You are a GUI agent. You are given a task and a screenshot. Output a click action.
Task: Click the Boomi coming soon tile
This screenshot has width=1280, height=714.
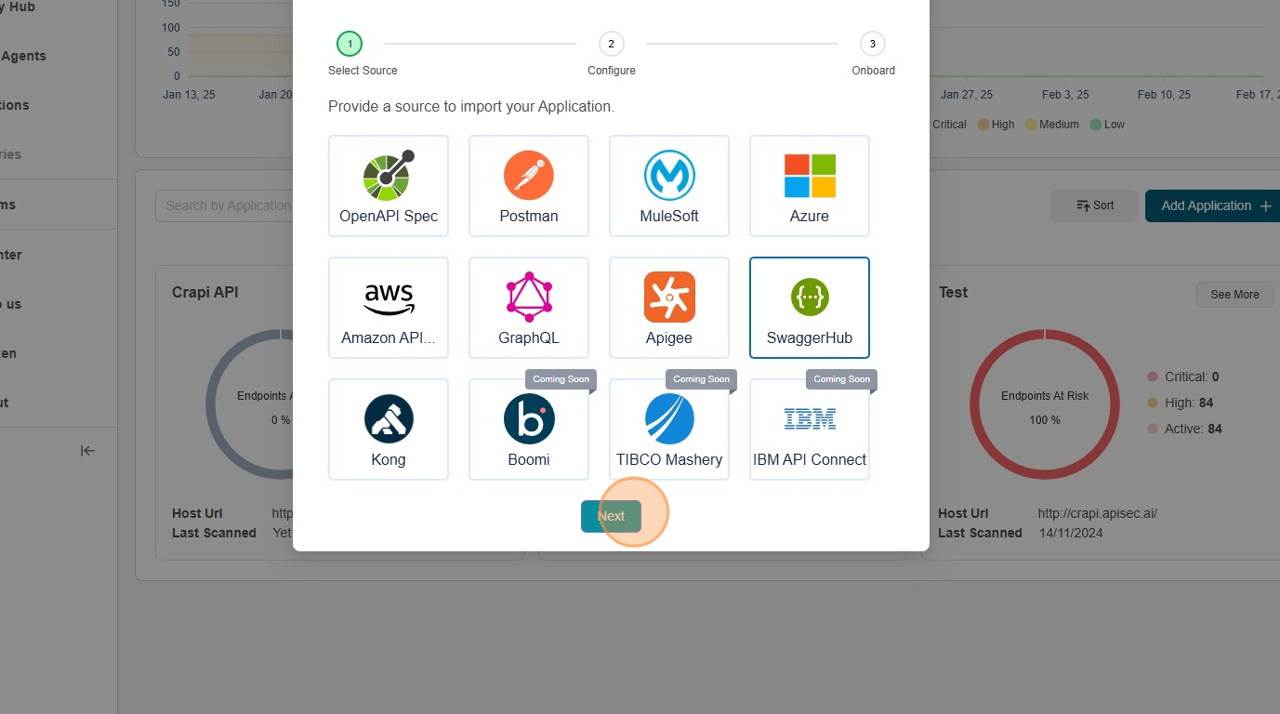click(x=528, y=421)
